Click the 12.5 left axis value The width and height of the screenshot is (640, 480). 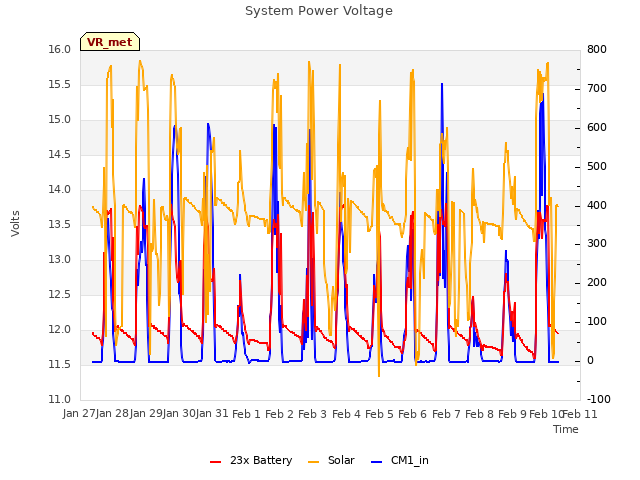tap(60, 295)
